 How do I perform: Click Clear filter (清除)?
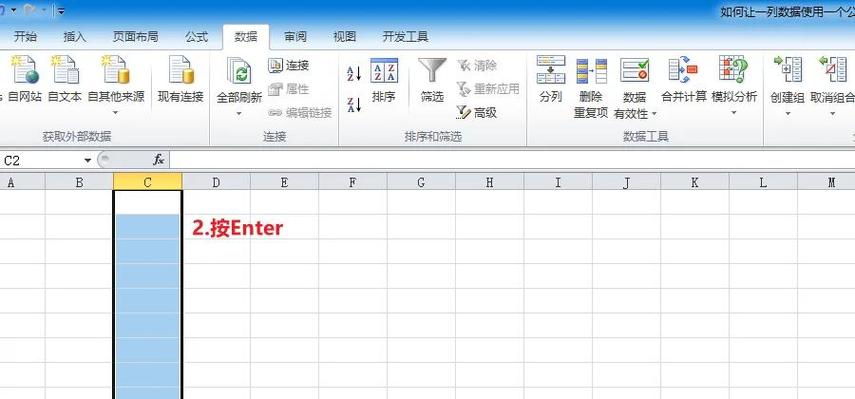coord(477,65)
